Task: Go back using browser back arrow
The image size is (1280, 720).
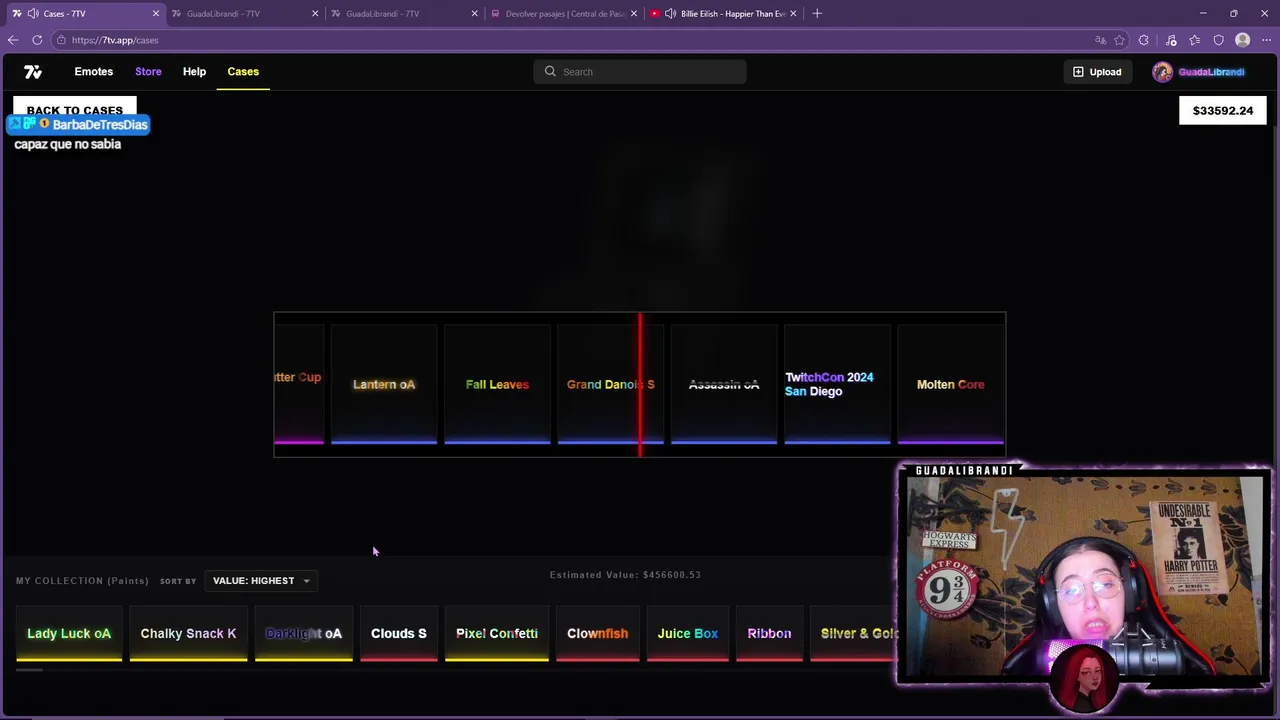Action: click(13, 40)
